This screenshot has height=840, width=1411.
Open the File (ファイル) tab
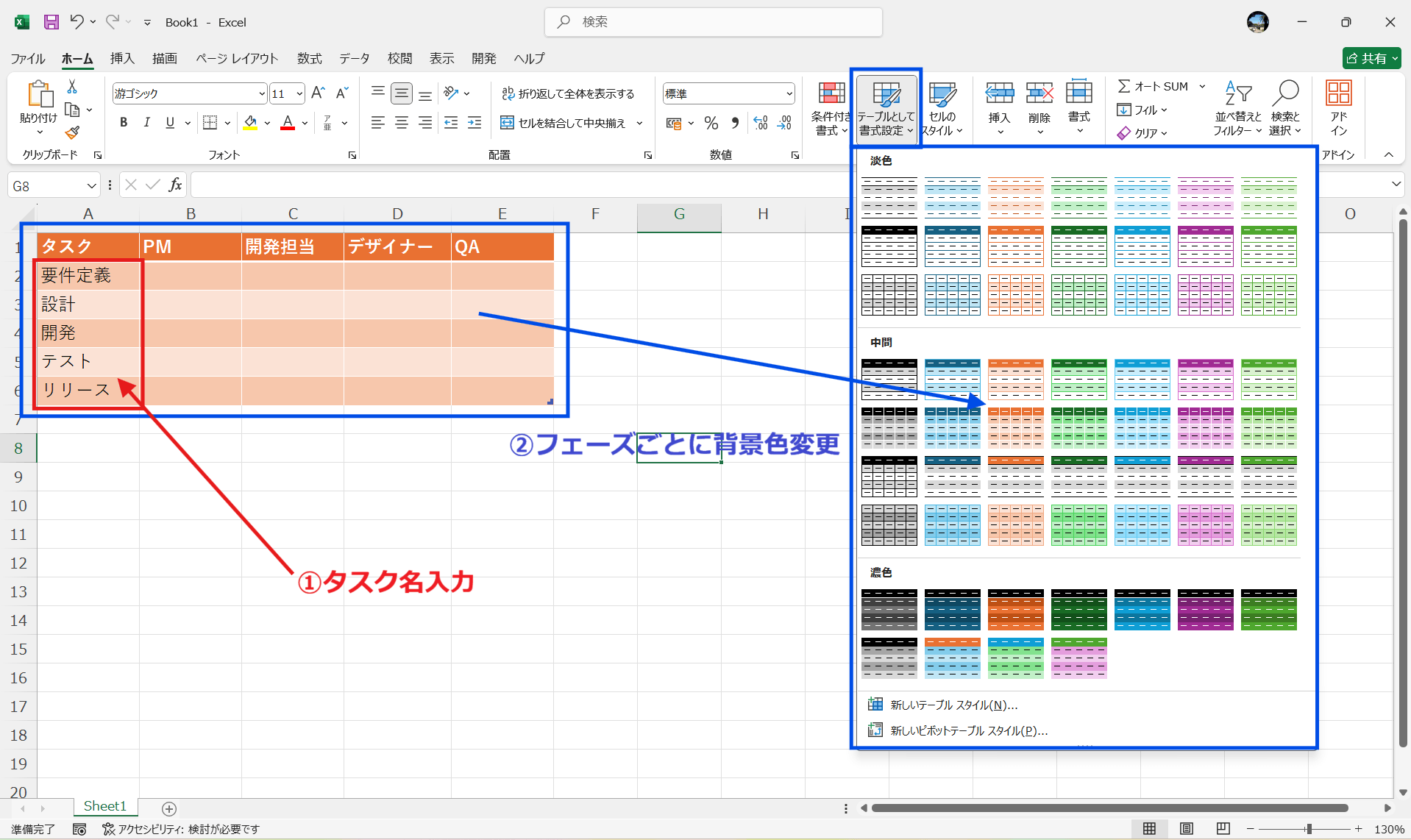coord(28,58)
